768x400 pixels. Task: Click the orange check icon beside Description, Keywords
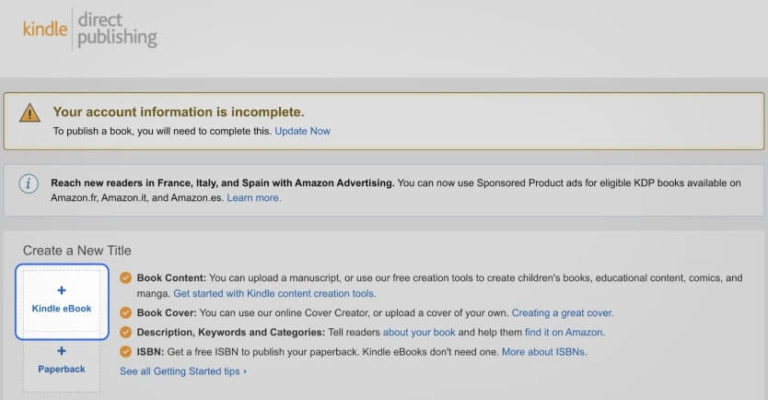(126, 332)
